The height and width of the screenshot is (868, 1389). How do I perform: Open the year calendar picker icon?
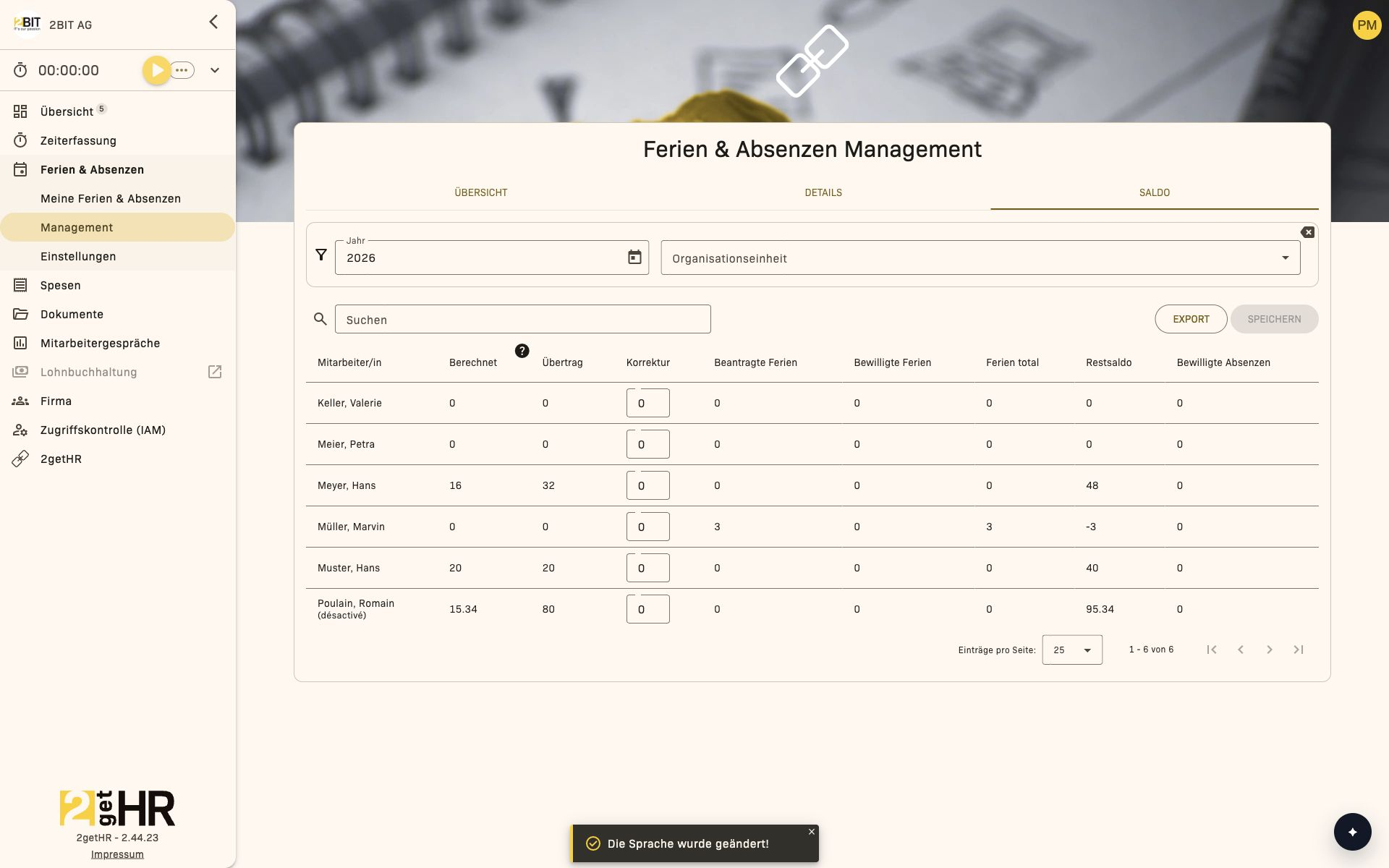(x=634, y=258)
